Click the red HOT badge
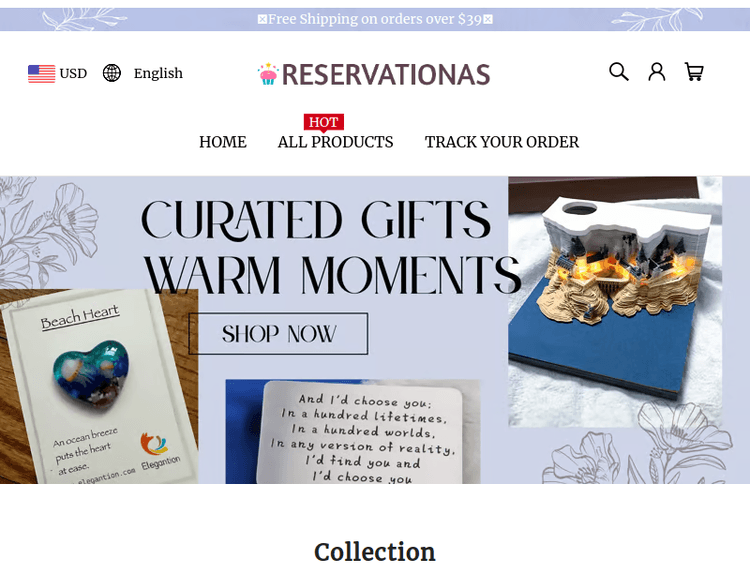 324,122
